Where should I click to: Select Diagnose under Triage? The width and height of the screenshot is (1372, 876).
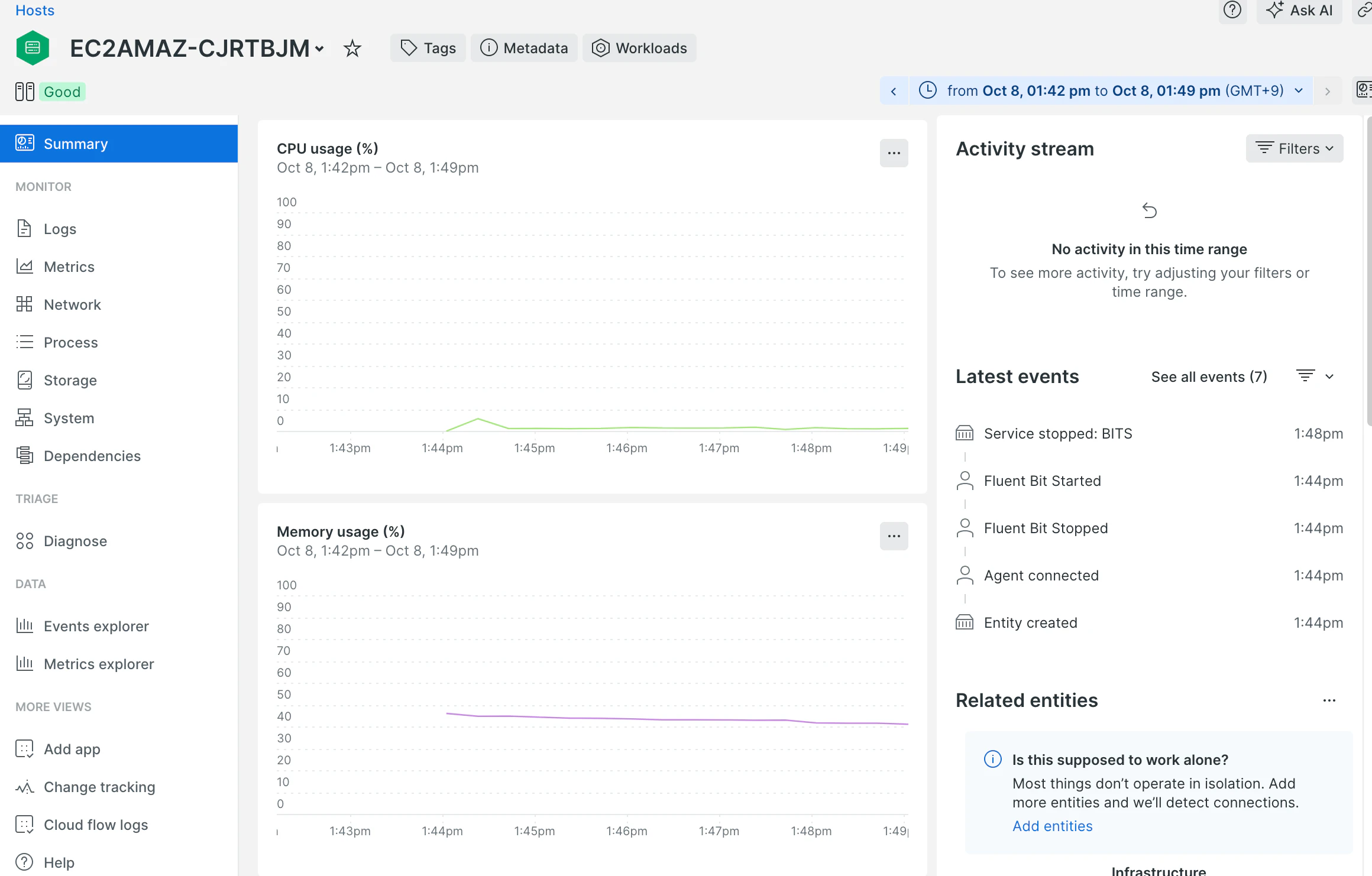(x=75, y=541)
